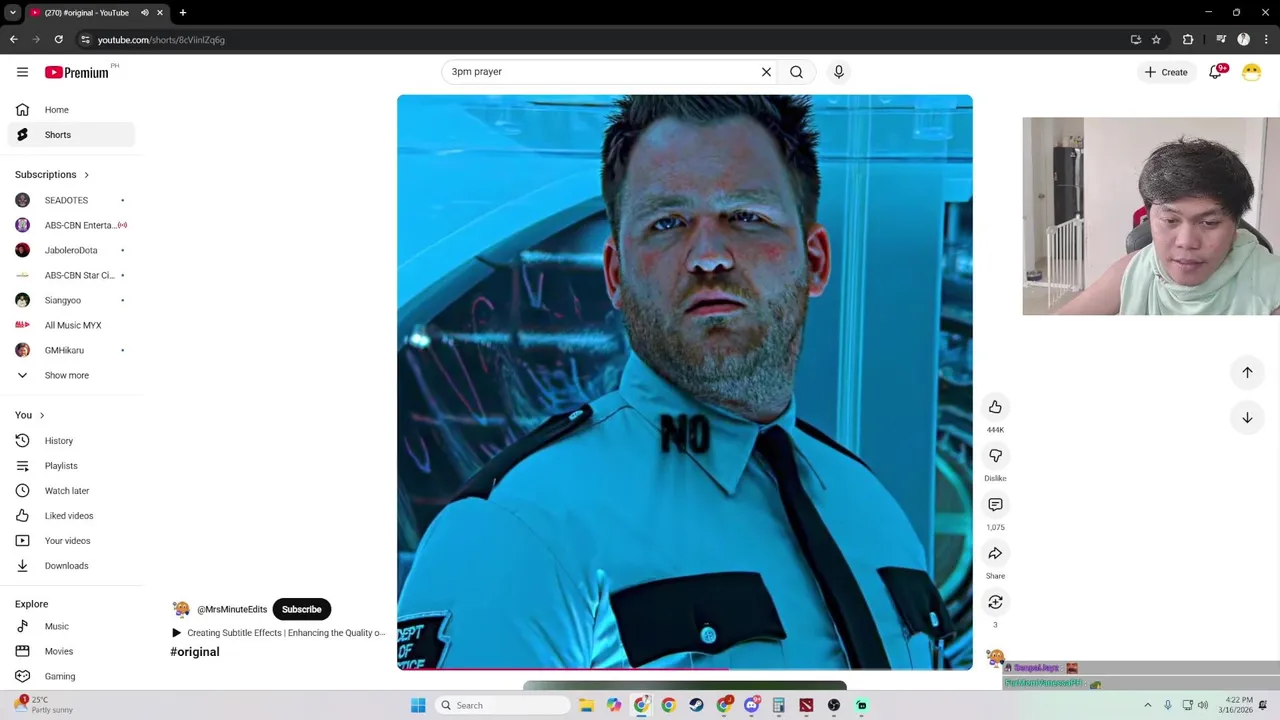The image size is (1280, 720).
Task: Open Dota 2 from the taskbar
Action: pyautogui.click(x=806, y=705)
